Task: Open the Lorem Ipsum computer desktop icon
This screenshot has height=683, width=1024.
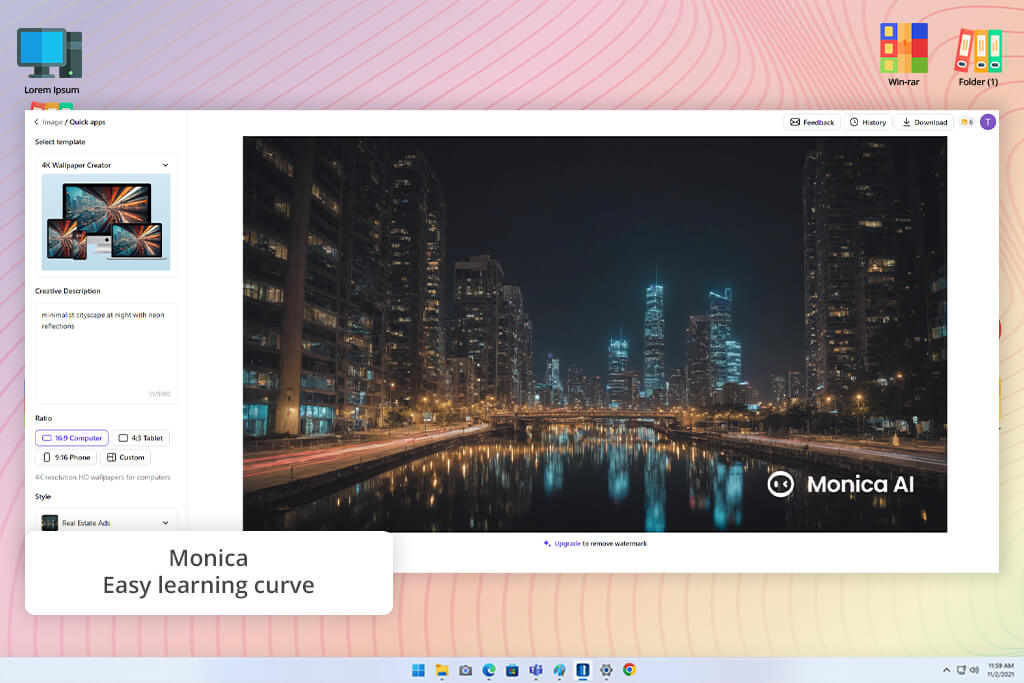Action: (51, 62)
